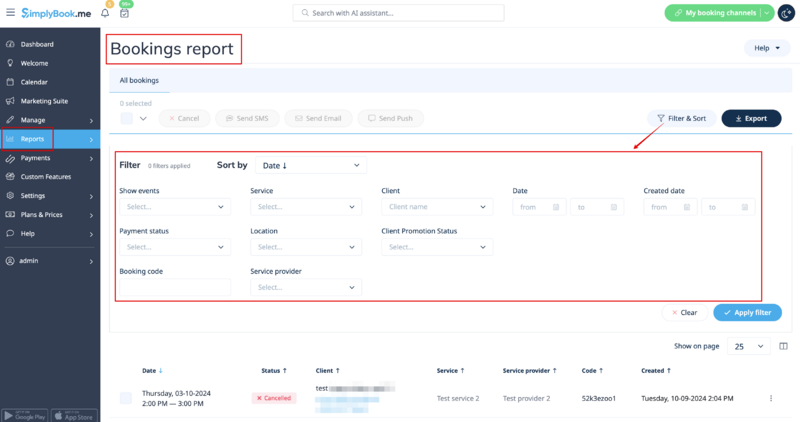Change the Show on page 25 dropdown

coord(748,346)
